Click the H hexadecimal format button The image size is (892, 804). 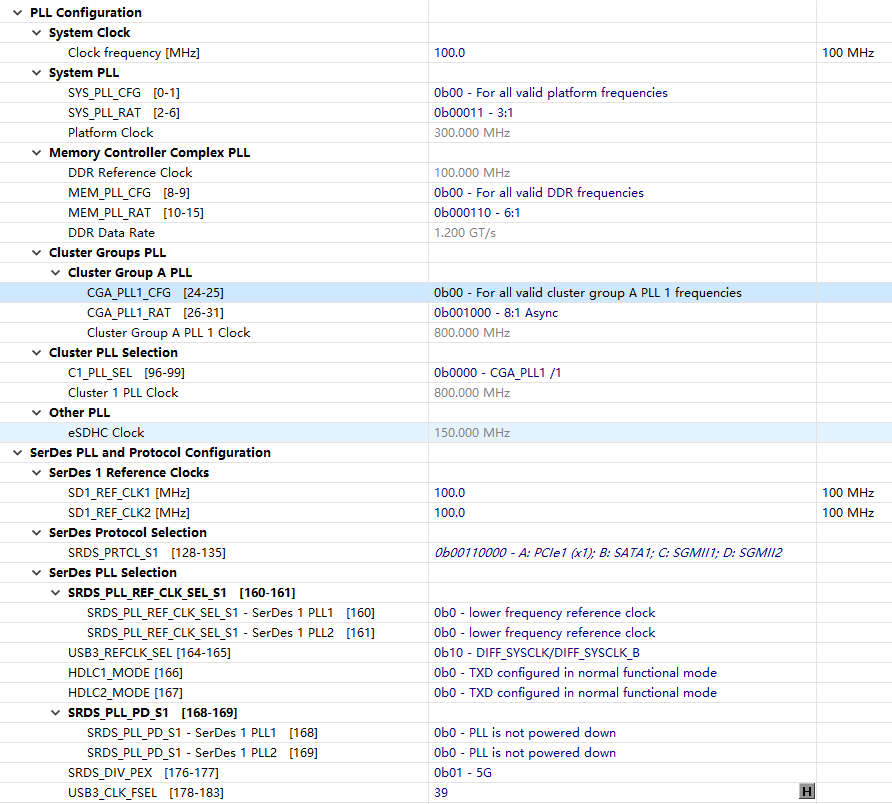[x=806, y=791]
